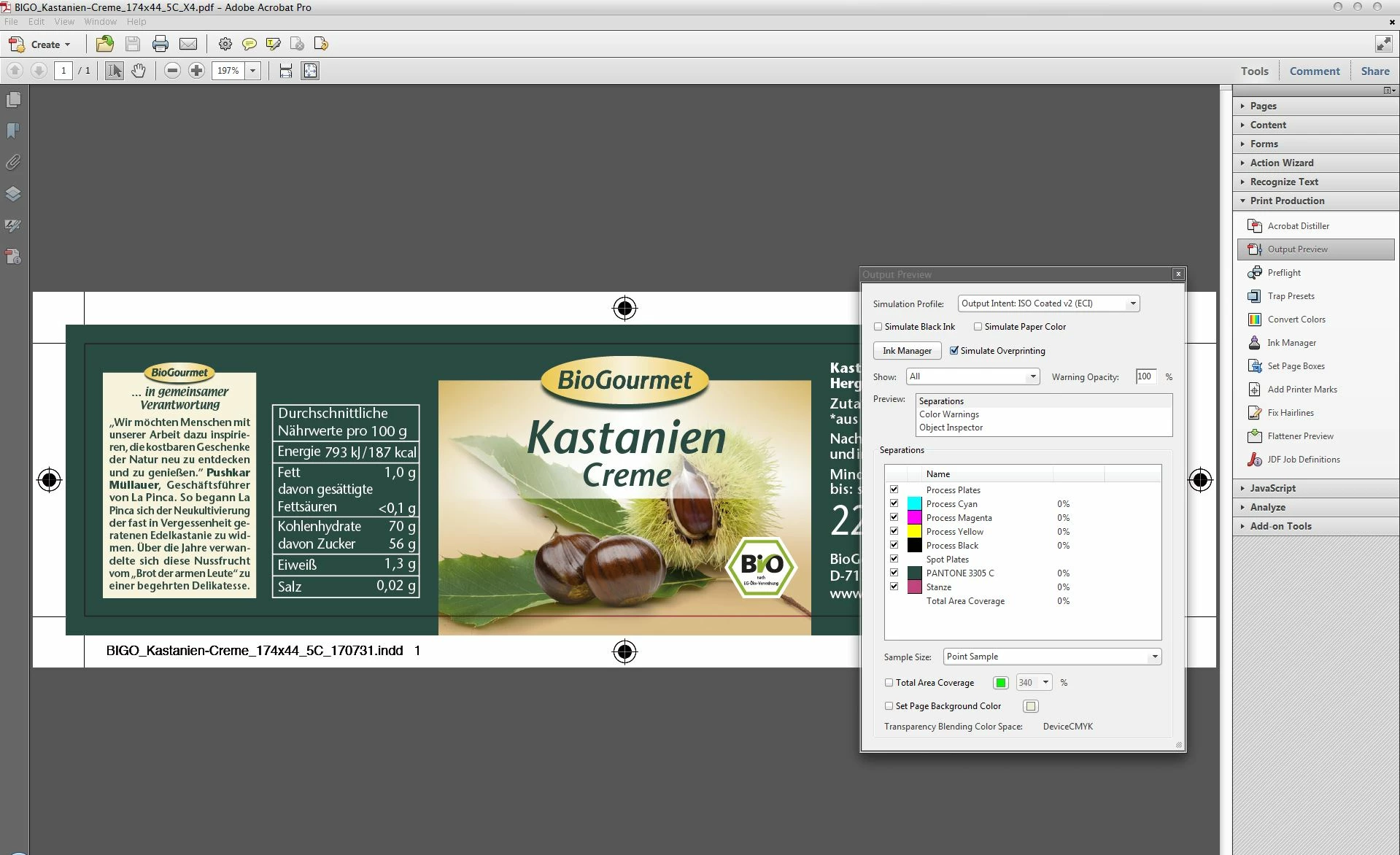
Task: Enable Simulate Black Ink checkbox
Action: coord(878,327)
